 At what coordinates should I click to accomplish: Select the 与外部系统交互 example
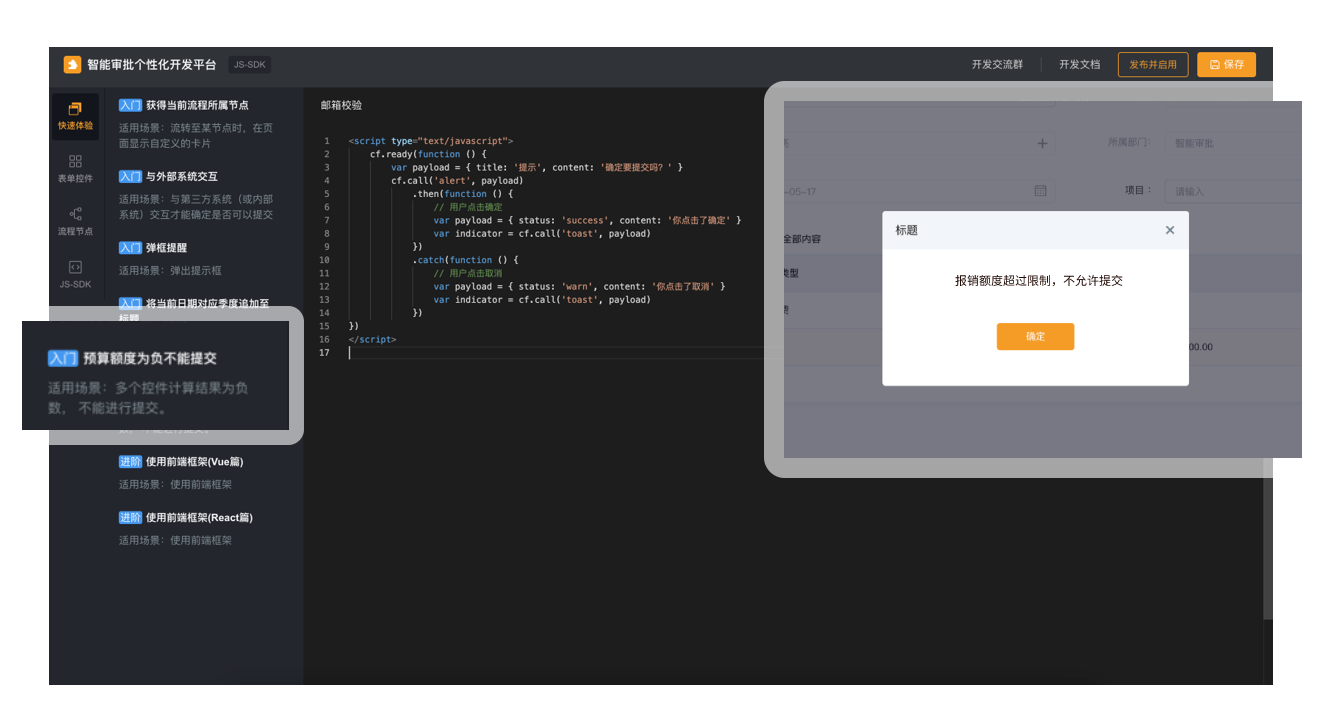181,176
